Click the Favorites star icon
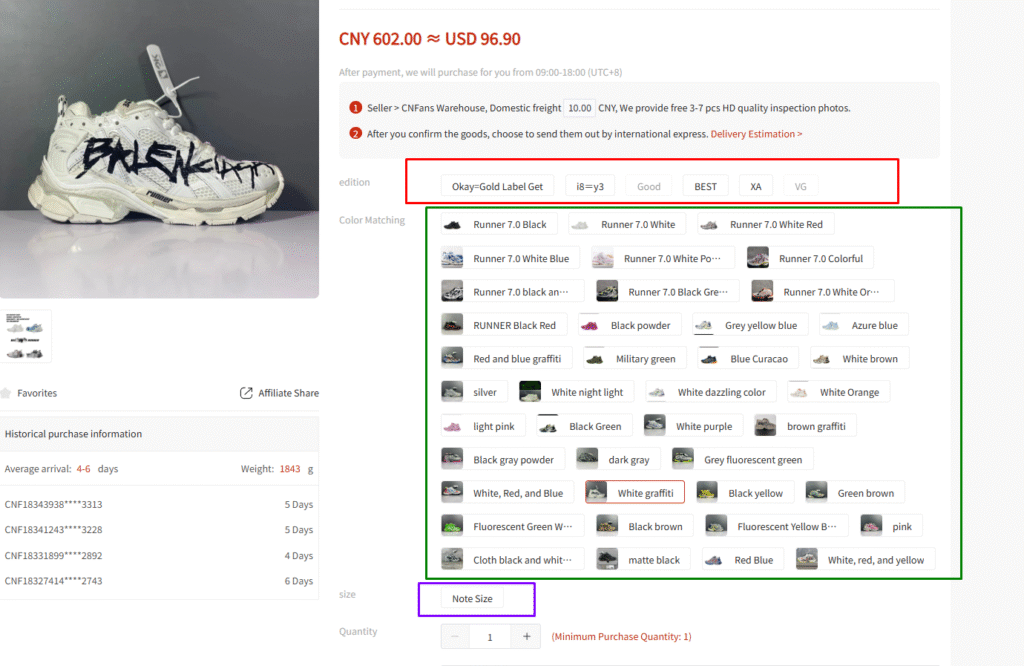The width and height of the screenshot is (1024, 666). tap(6, 393)
